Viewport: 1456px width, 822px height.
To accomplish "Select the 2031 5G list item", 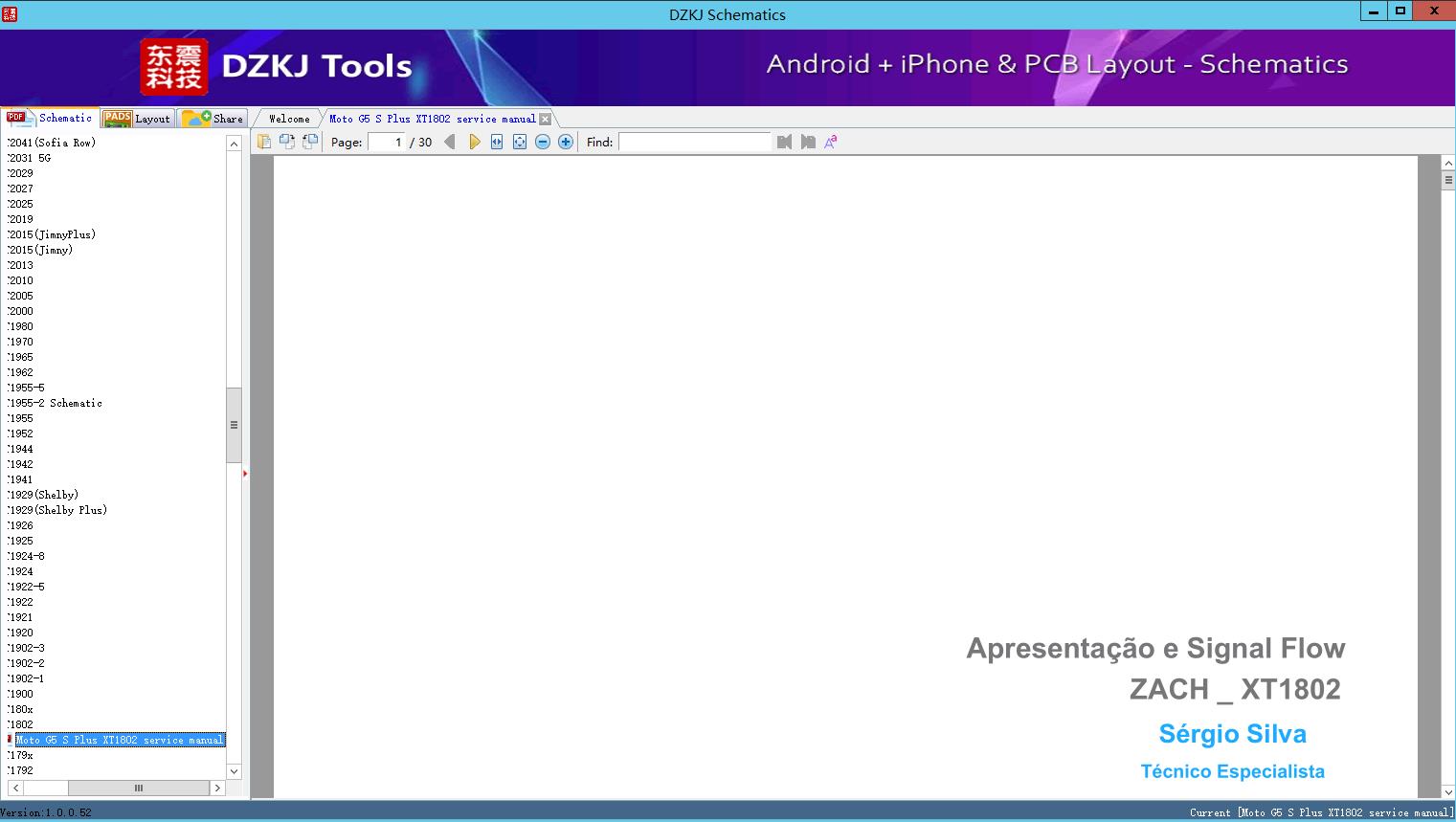I will pyautogui.click(x=30, y=158).
